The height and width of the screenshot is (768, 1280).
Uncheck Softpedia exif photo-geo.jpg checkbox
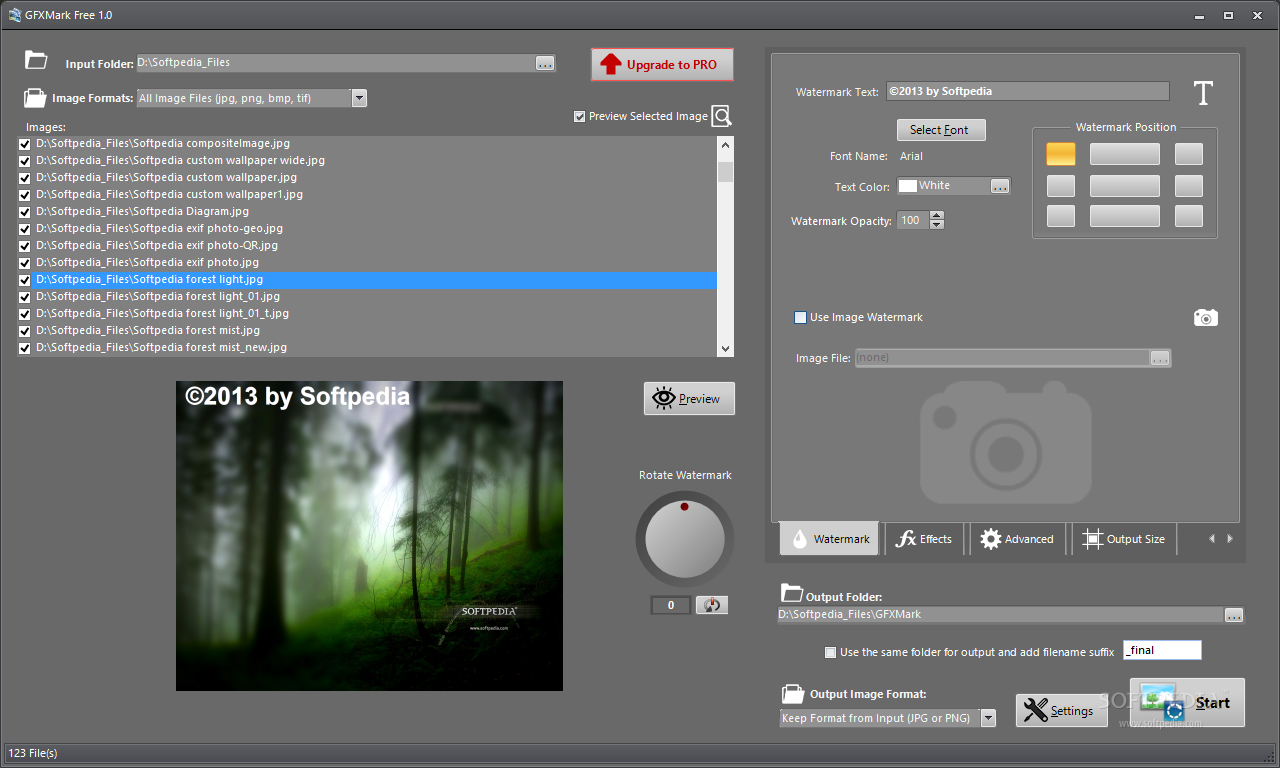pyautogui.click(x=25, y=229)
